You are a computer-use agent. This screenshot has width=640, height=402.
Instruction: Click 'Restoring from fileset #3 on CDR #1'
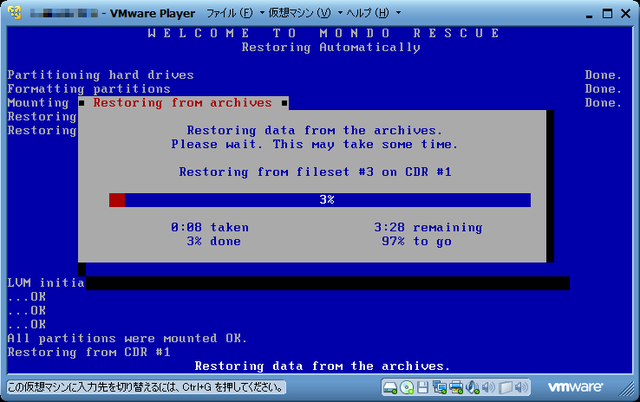click(315, 172)
